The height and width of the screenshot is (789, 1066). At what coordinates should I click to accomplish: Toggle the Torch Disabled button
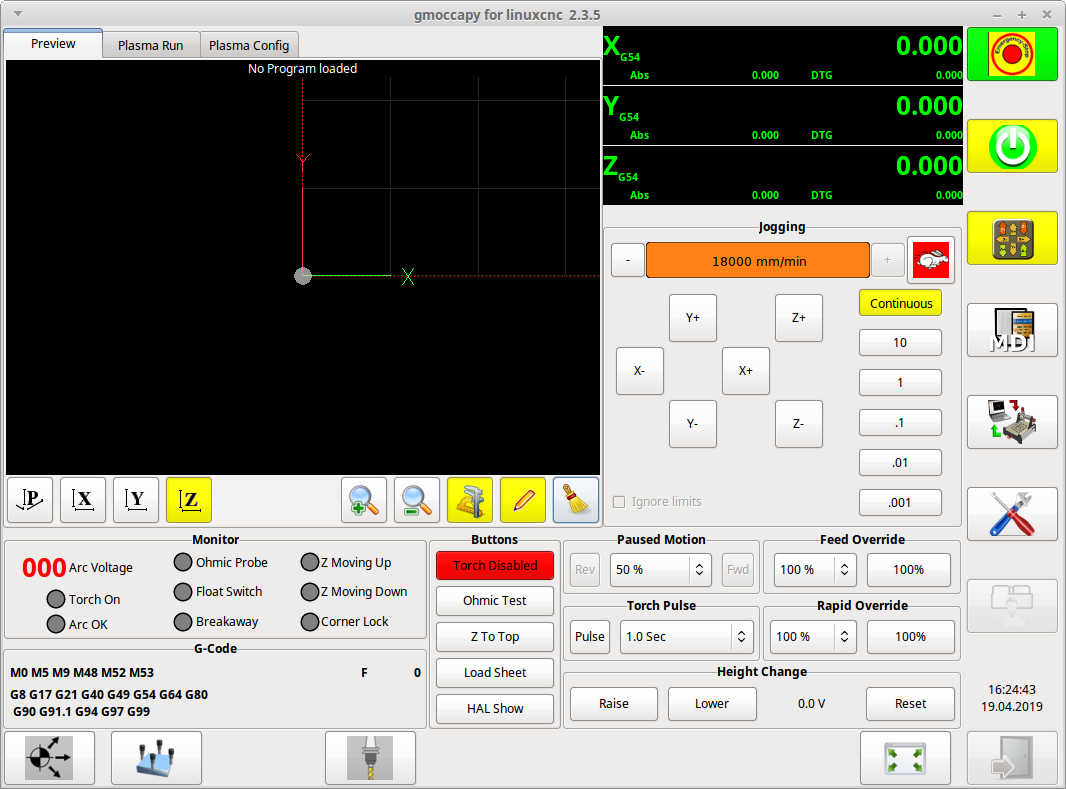tap(495, 565)
